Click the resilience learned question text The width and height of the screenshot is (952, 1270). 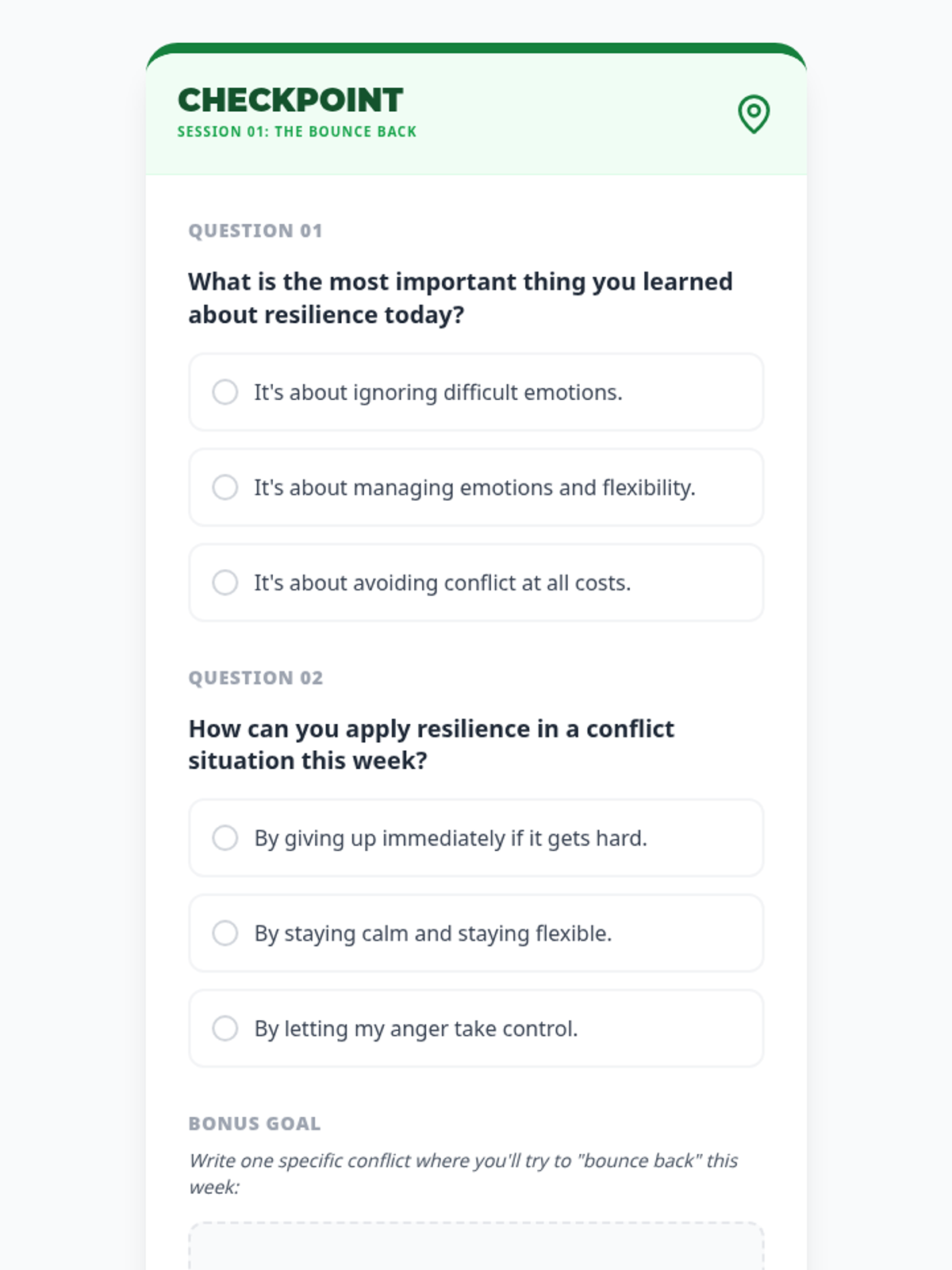click(x=460, y=298)
